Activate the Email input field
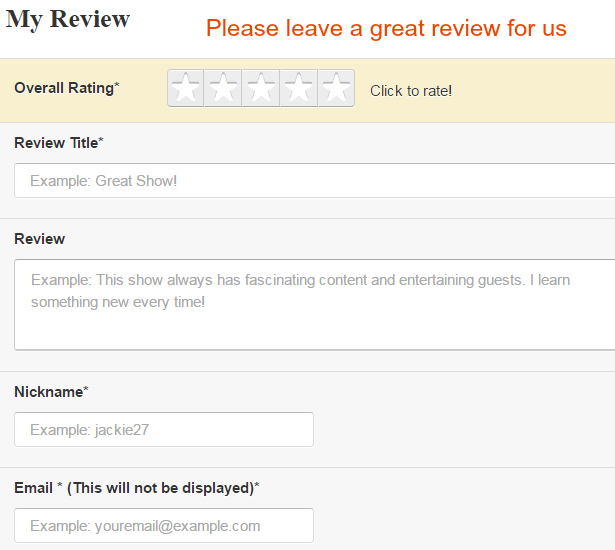Viewport: 615px width, 550px height. 164,526
